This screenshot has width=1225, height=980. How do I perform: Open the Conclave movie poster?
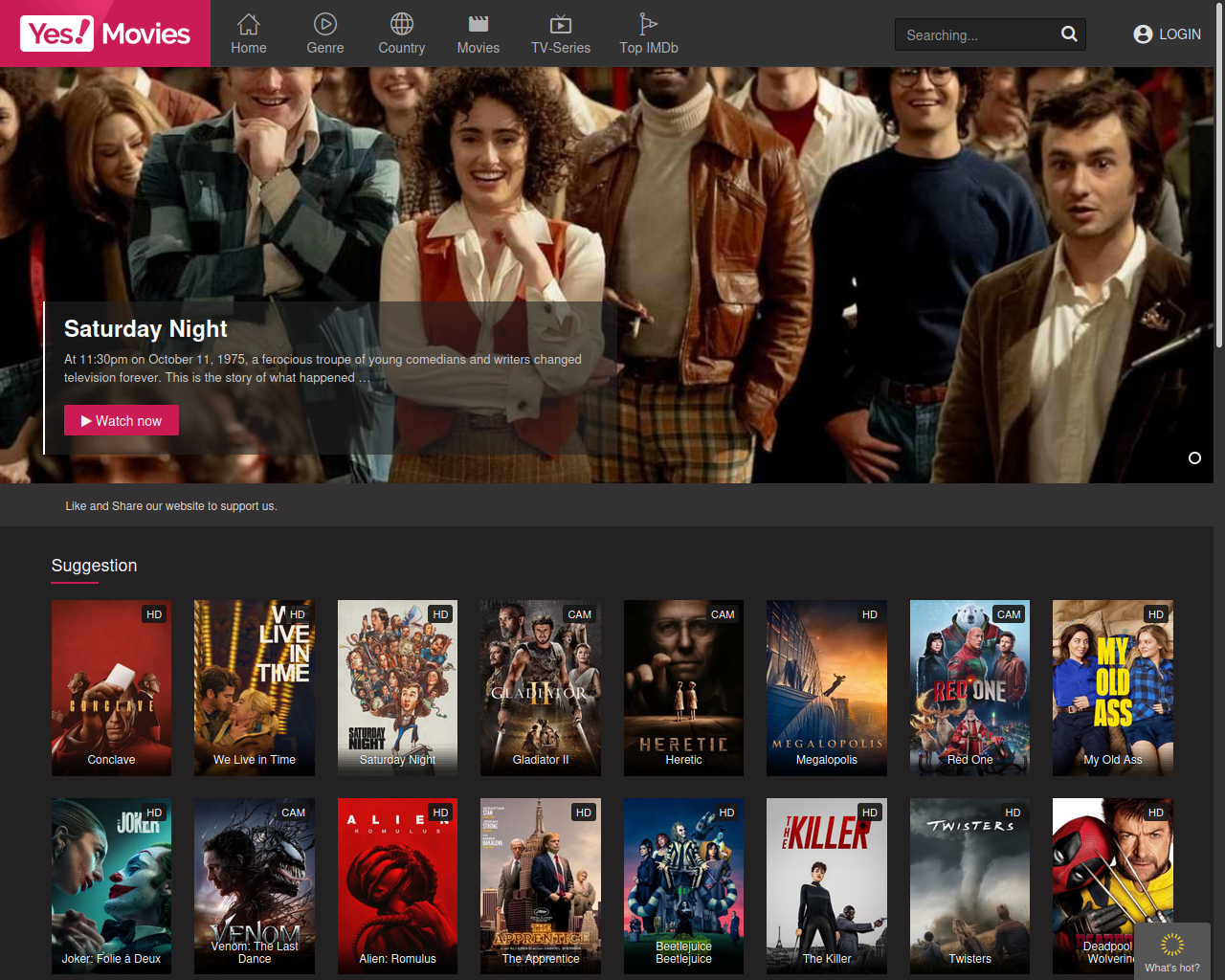pyautogui.click(x=111, y=688)
